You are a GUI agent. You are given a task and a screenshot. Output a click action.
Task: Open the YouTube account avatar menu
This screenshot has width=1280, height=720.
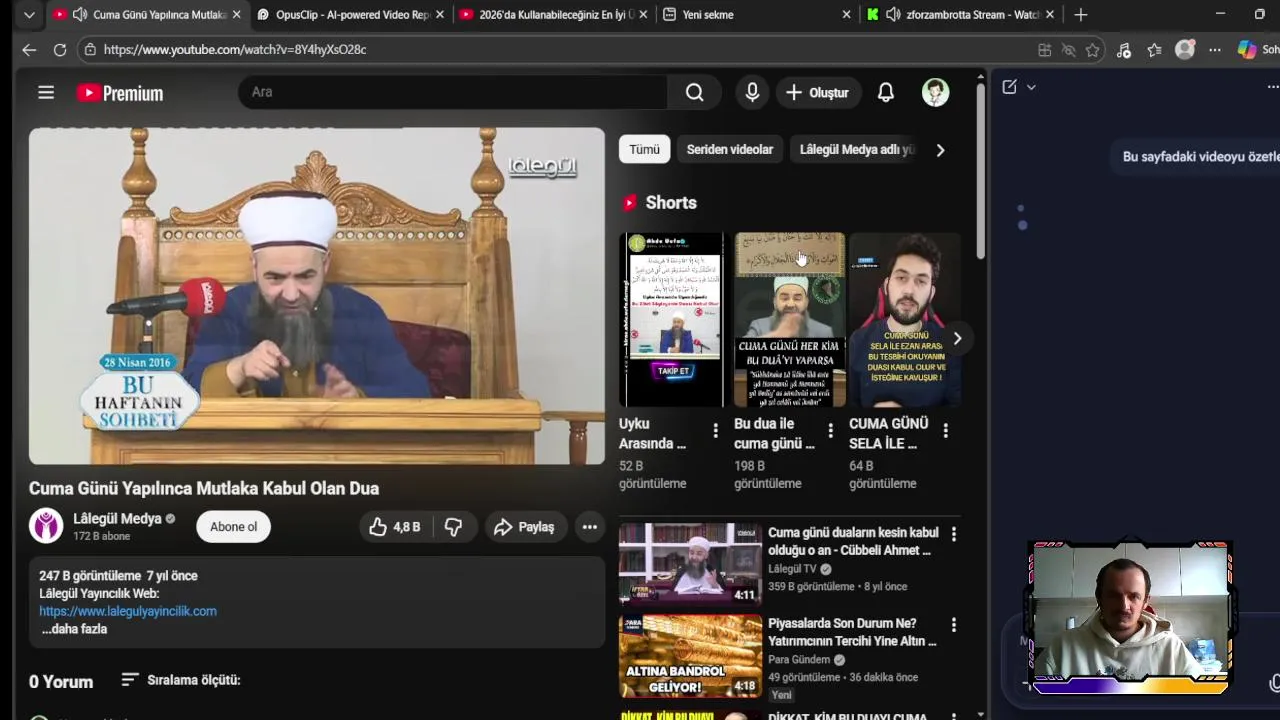pyautogui.click(x=935, y=92)
